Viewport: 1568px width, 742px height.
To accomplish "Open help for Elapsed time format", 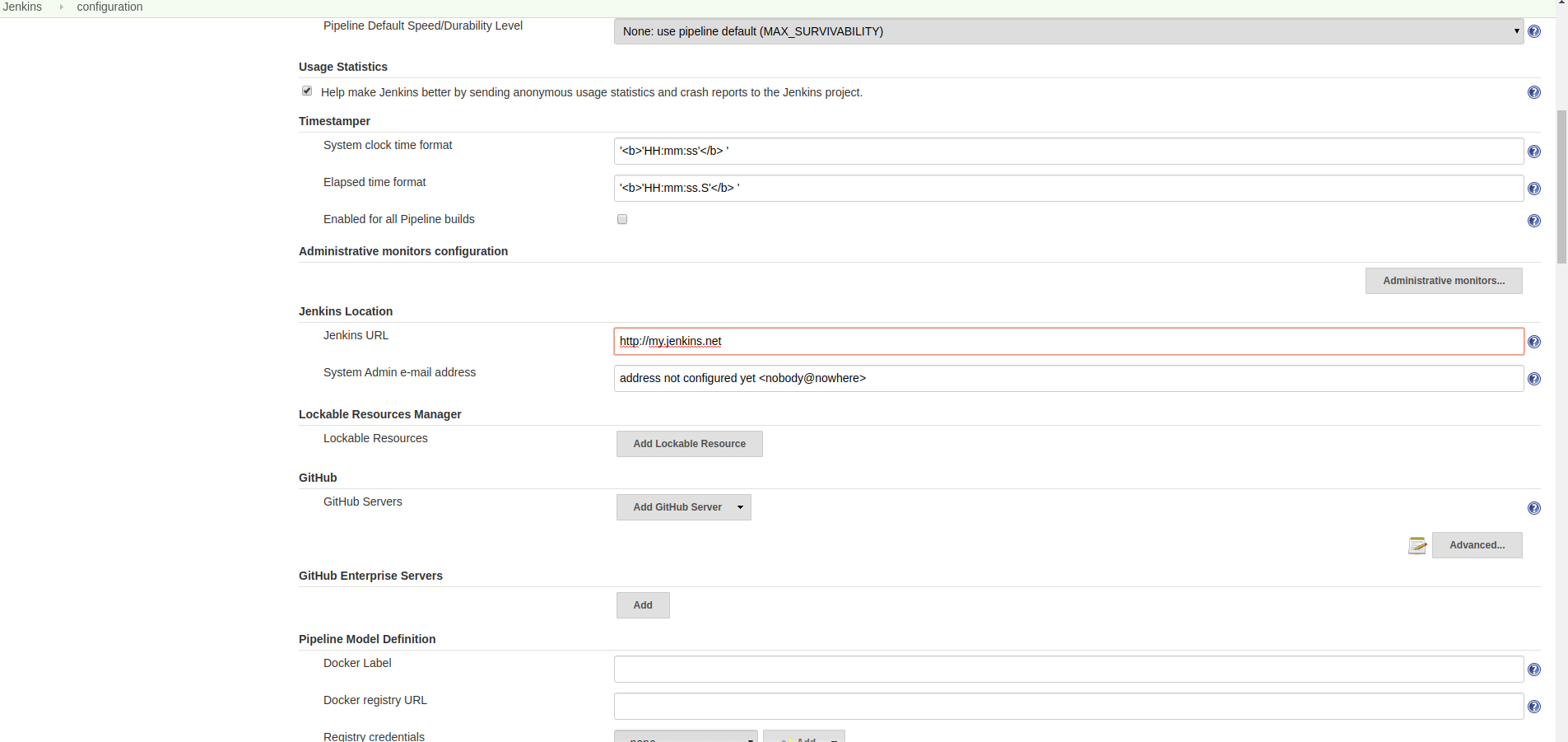I will [1534, 188].
